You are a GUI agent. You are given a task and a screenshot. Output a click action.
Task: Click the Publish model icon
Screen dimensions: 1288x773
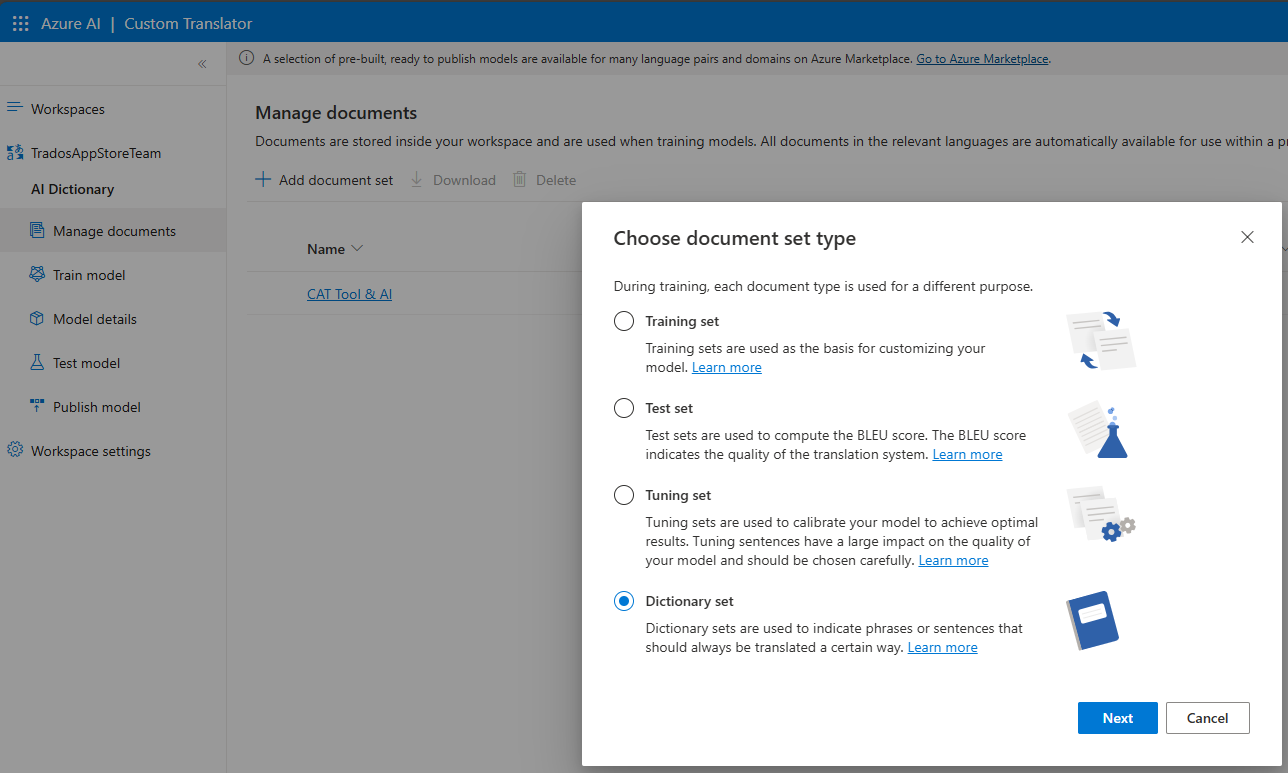[37, 407]
